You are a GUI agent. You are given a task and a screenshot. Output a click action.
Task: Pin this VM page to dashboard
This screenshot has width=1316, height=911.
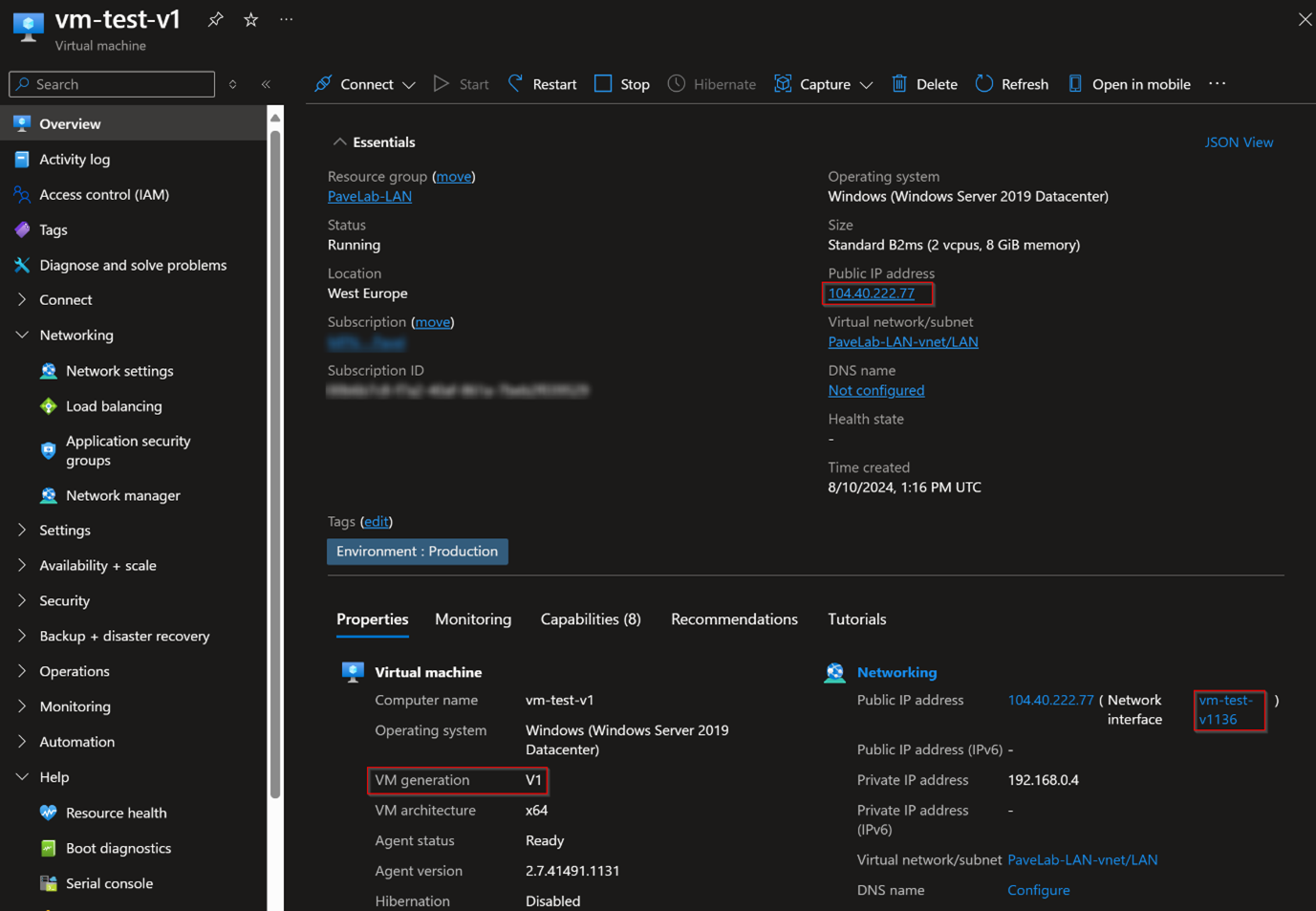(214, 18)
